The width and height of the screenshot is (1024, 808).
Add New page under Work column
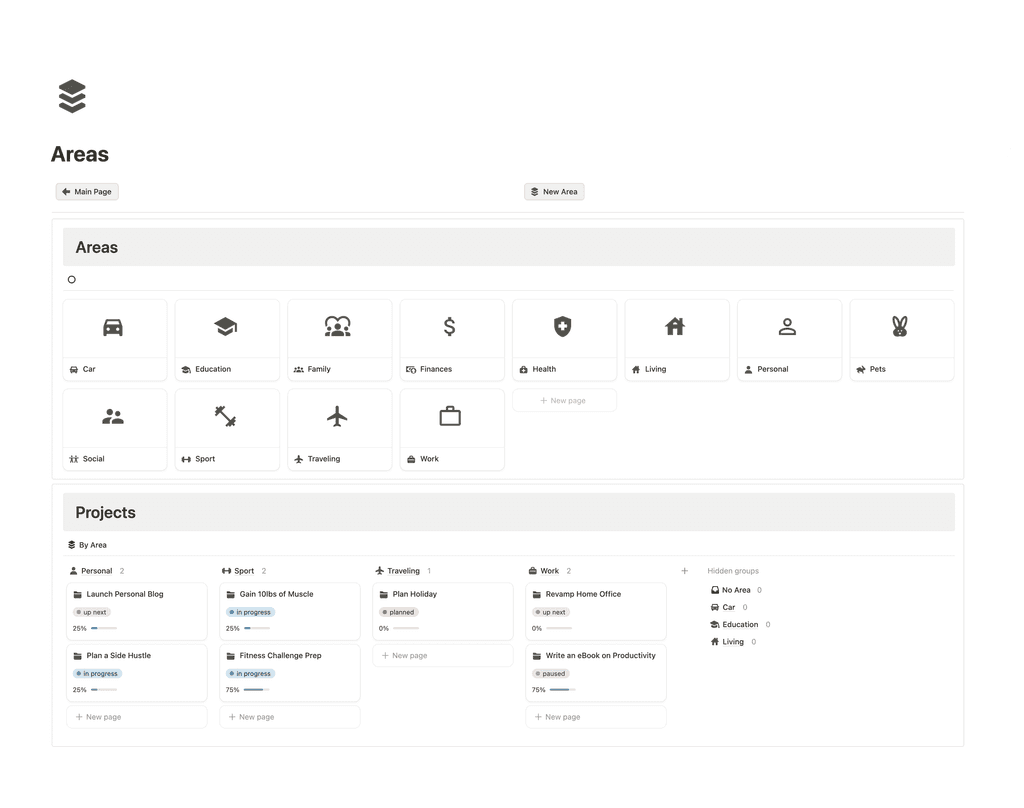point(596,717)
